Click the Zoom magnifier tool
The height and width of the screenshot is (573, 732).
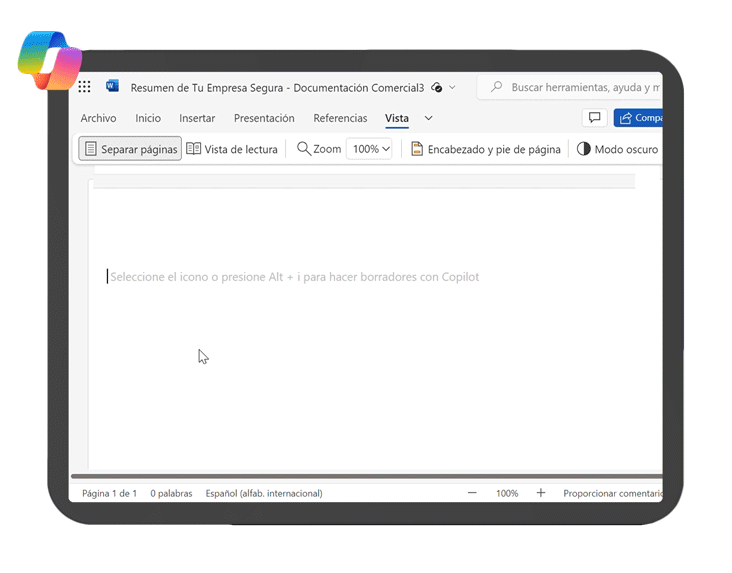[x=318, y=149]
